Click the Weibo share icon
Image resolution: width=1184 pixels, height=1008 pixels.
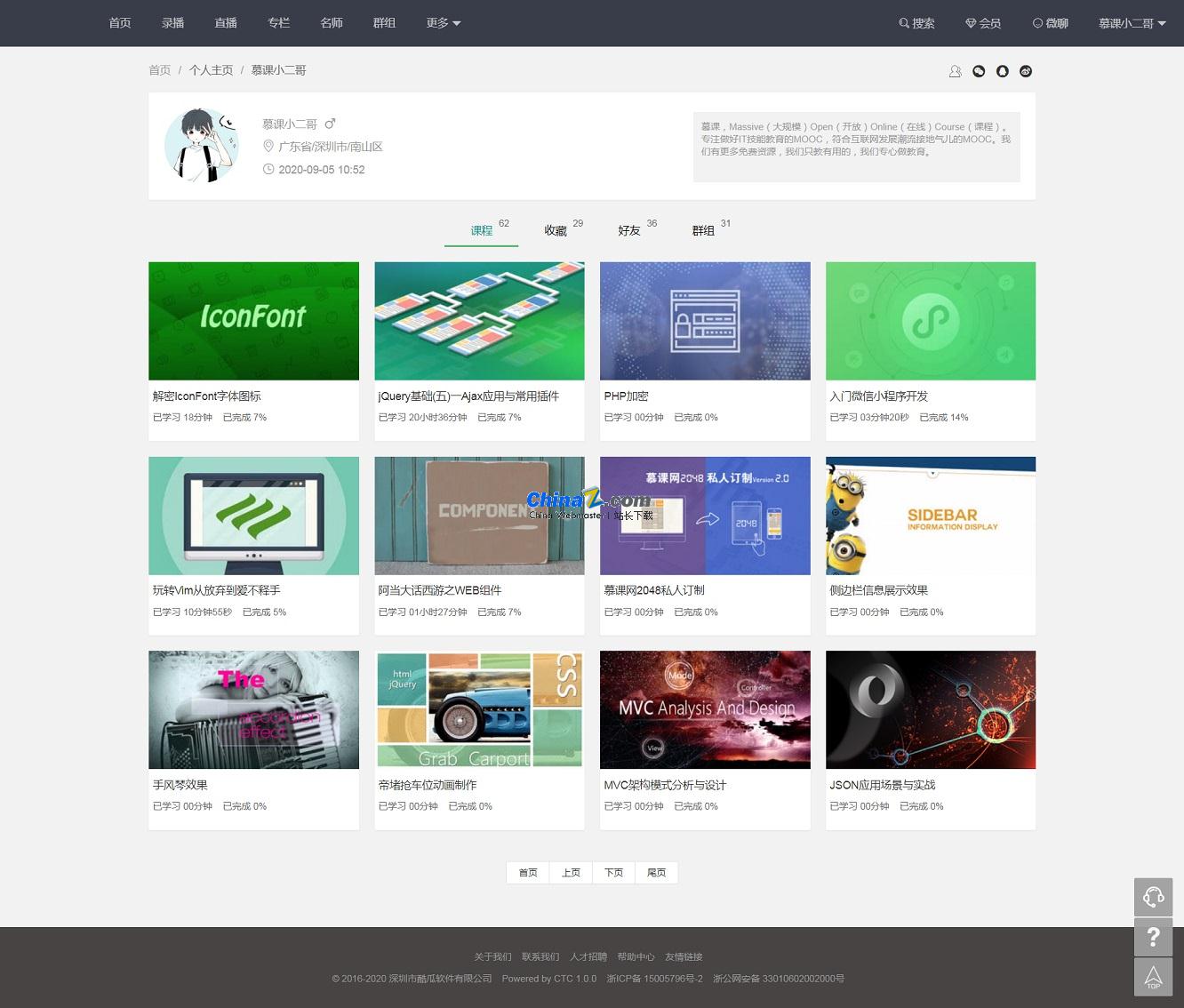(1026, 71)
